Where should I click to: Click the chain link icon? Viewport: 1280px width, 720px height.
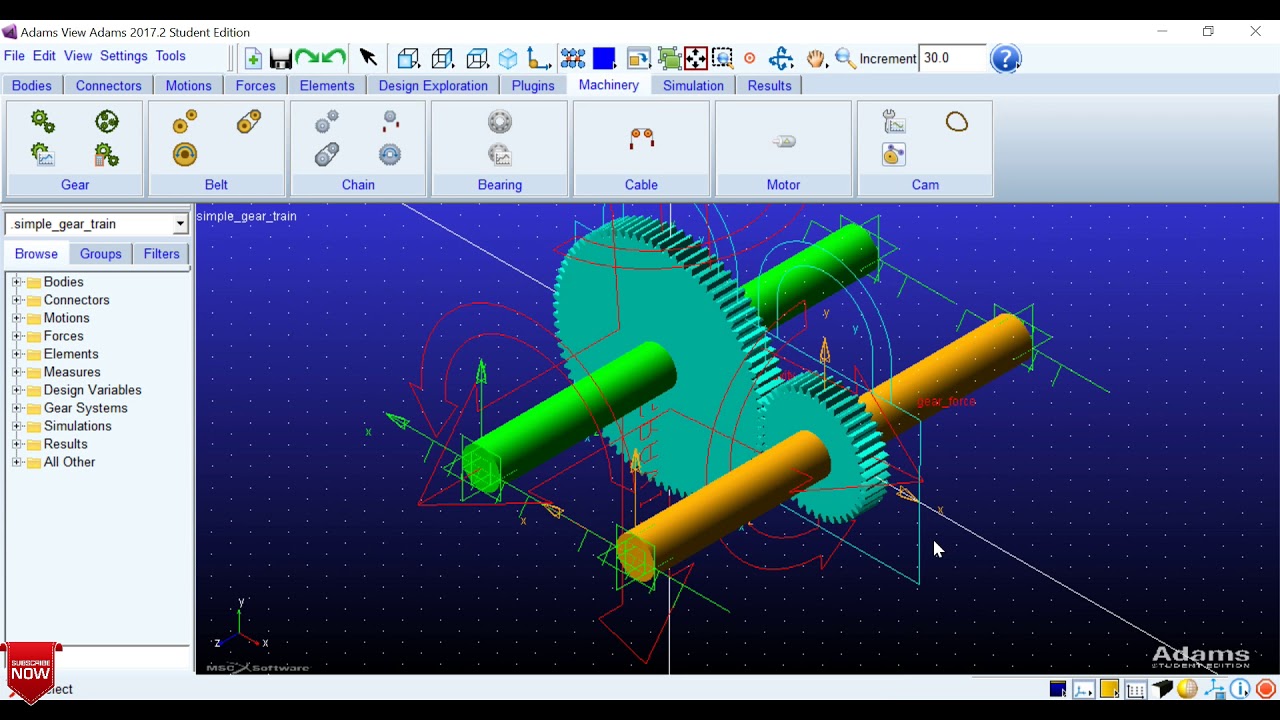[x=327, y=154]
